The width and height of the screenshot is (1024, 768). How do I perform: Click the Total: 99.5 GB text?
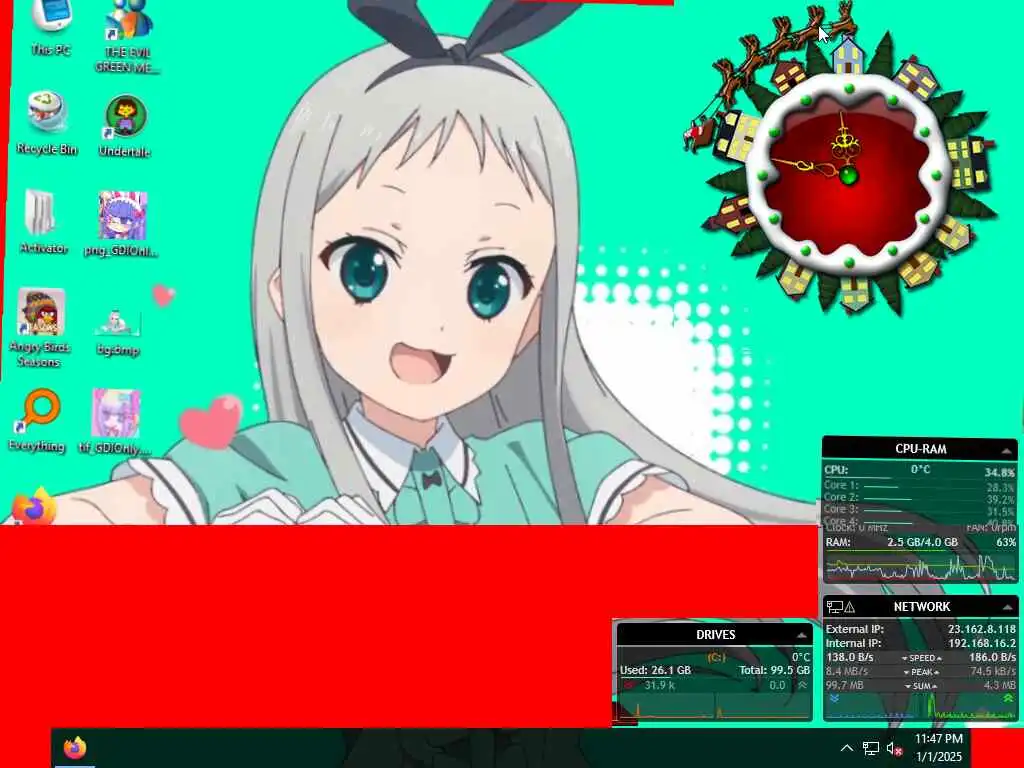(775, 671)
